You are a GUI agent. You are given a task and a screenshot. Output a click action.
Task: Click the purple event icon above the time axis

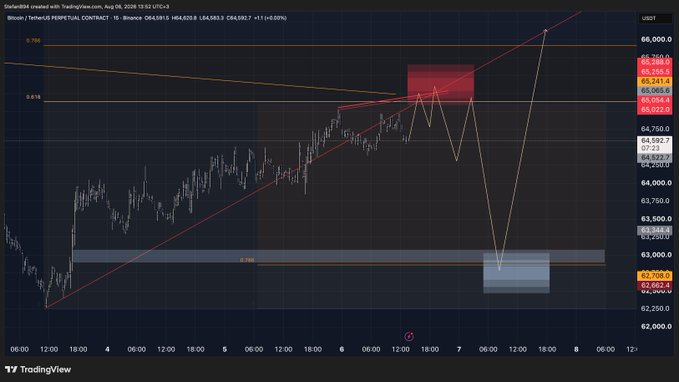(409, 336)
